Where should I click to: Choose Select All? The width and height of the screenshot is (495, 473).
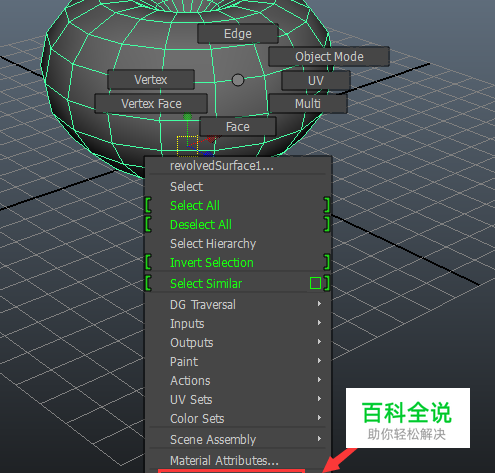(238, 206)
